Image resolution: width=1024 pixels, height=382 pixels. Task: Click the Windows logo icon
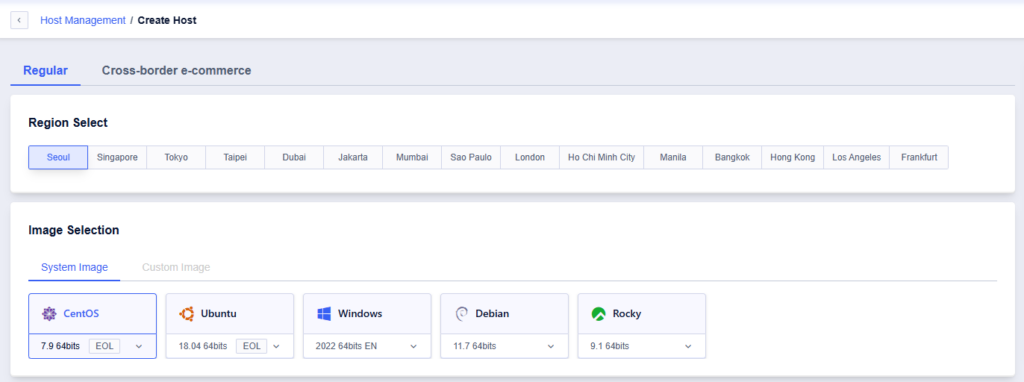pyautogui.click(x=324, y=314)
